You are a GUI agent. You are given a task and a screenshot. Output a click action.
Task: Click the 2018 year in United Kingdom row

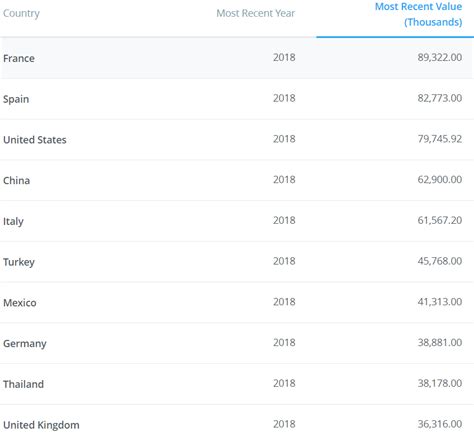(284, 424)
